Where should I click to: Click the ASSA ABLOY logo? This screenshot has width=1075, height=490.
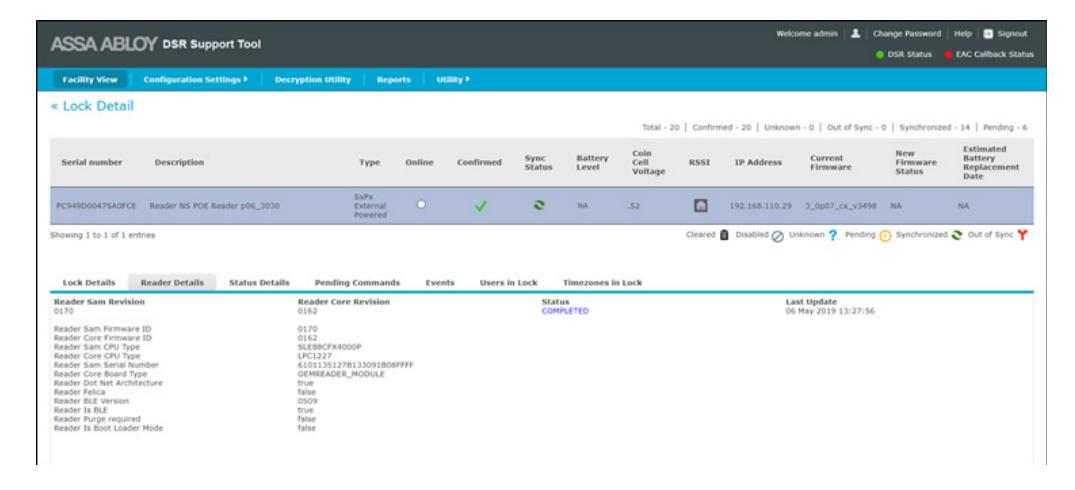tap(104, 44)
